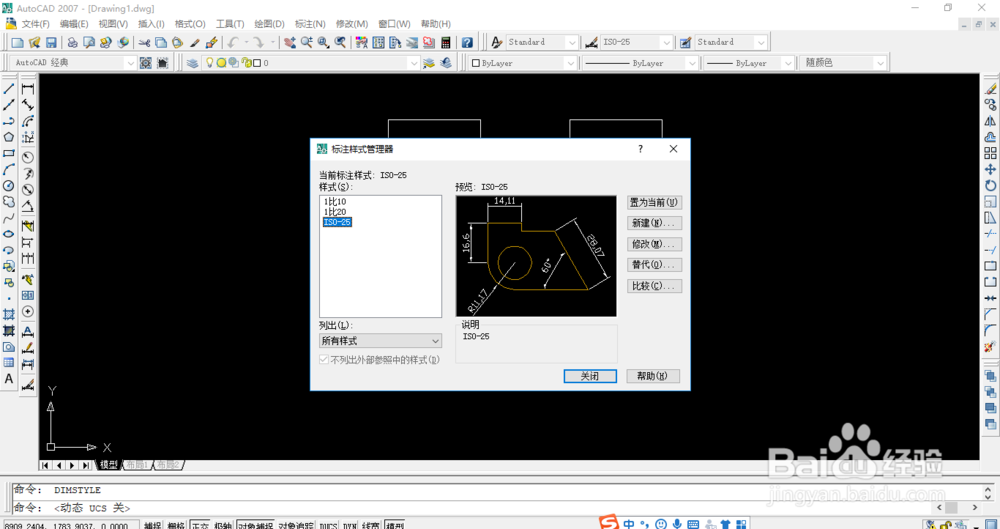The image size is (1000, 529).
Task: Select the Circle draw tool
Action: pos(9,186)
